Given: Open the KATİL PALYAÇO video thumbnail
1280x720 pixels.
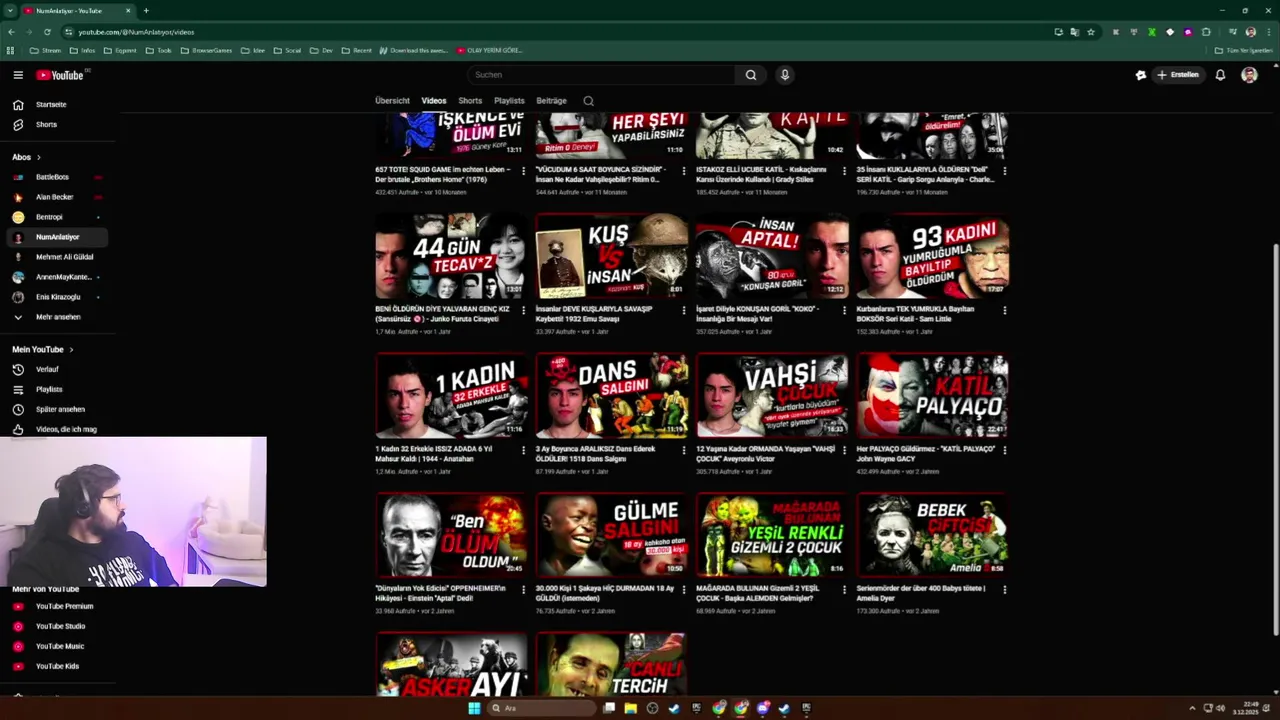Looking at the screenshot, I should pyautogui.click(x=932, y=395).
